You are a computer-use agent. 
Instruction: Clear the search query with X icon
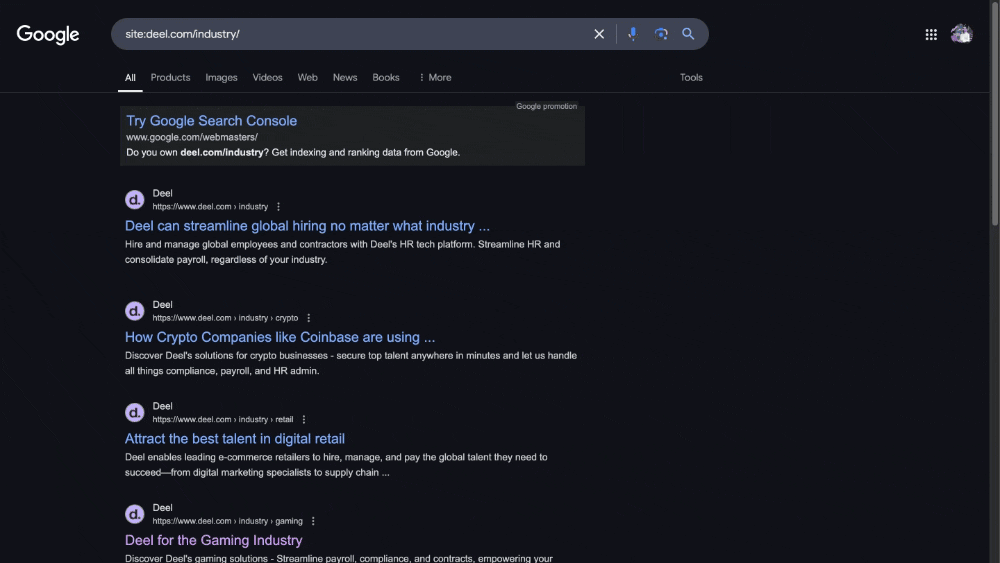pos(599,34)
